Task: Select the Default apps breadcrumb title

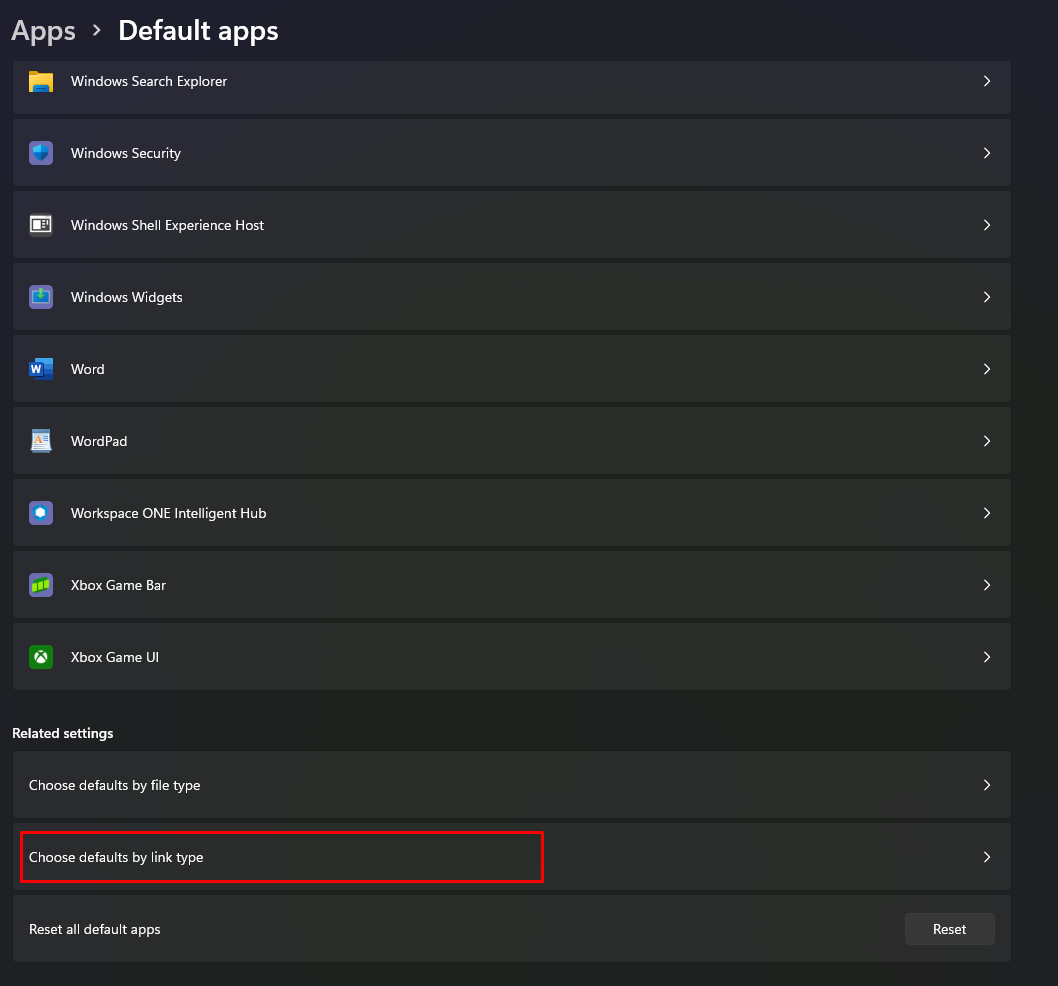Action: click(198, 31)
